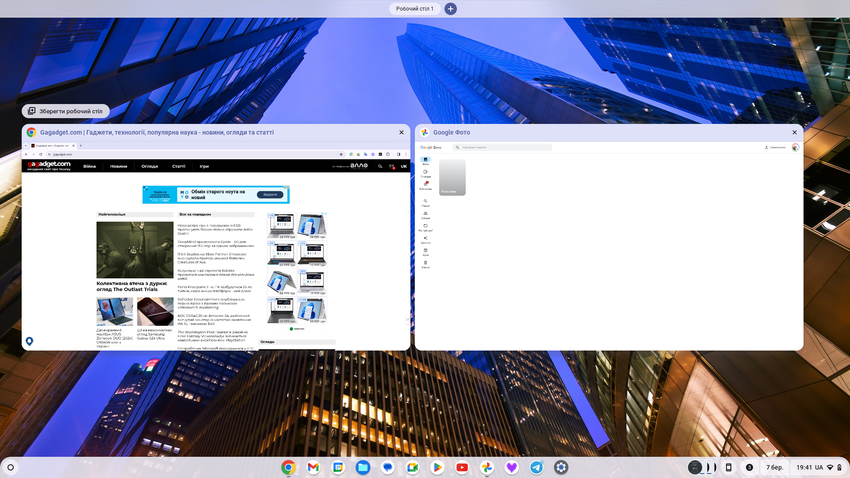Launch Google Meet from the shelf

(x=412, y=467)
